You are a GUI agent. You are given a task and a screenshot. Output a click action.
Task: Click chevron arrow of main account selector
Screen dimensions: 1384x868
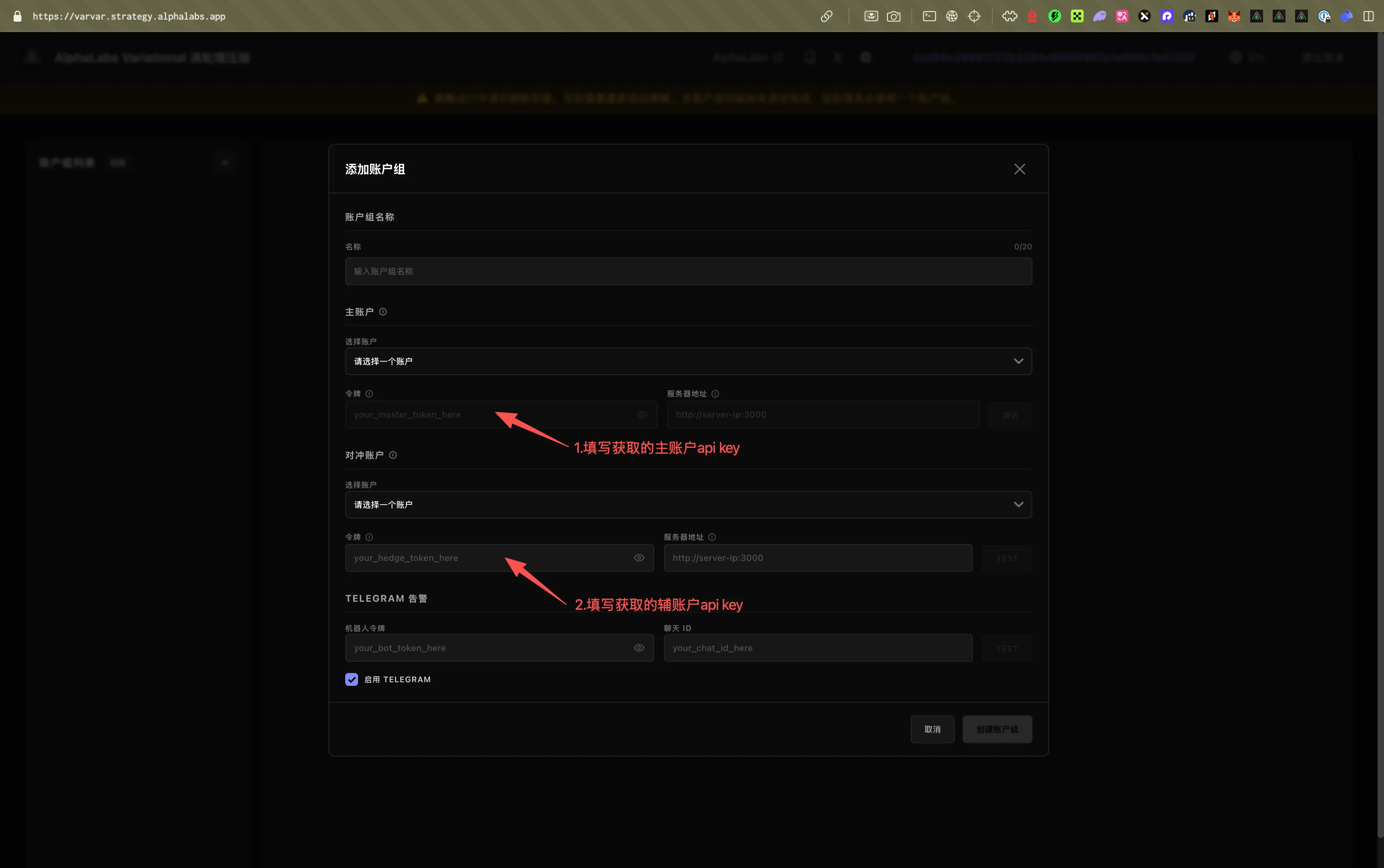(1018, 361)
